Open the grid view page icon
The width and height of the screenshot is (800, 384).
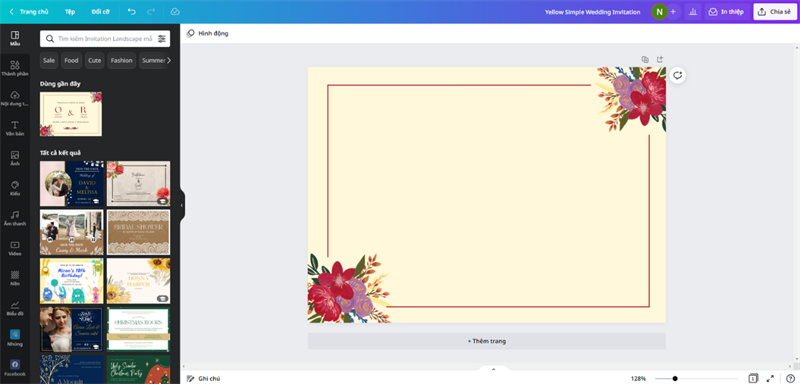753,378
